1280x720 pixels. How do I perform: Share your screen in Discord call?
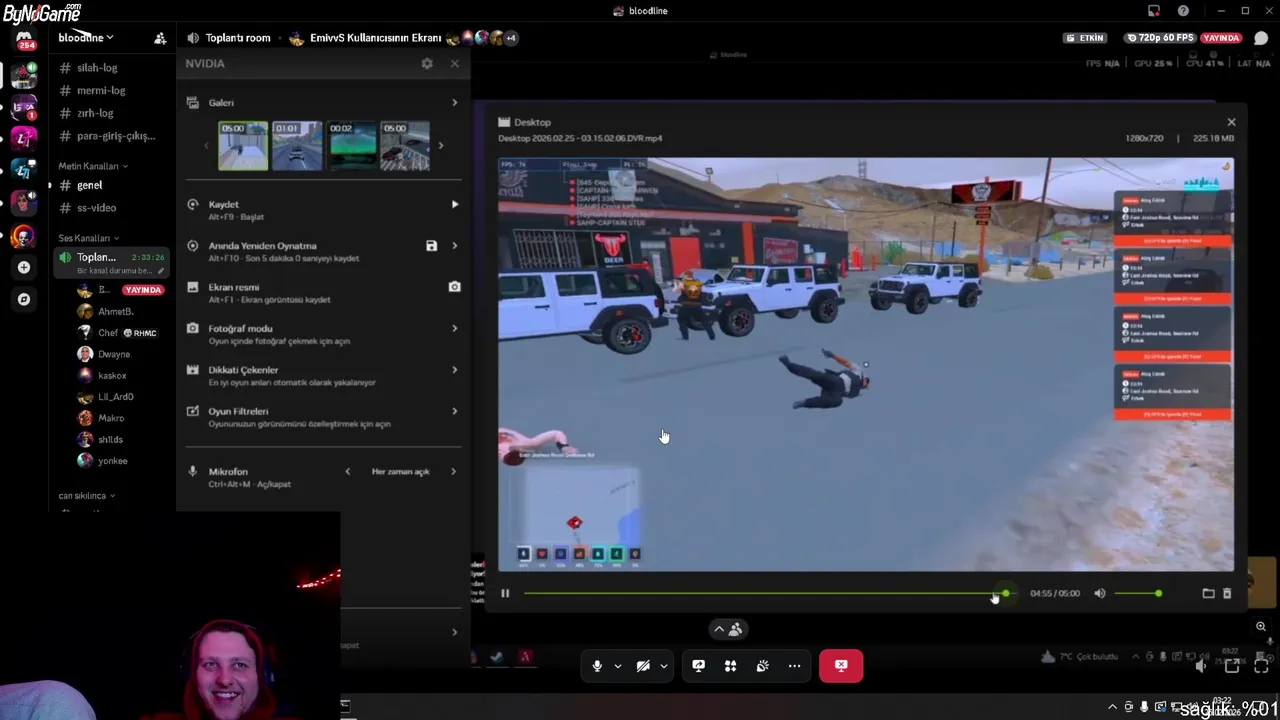[698, 666]
